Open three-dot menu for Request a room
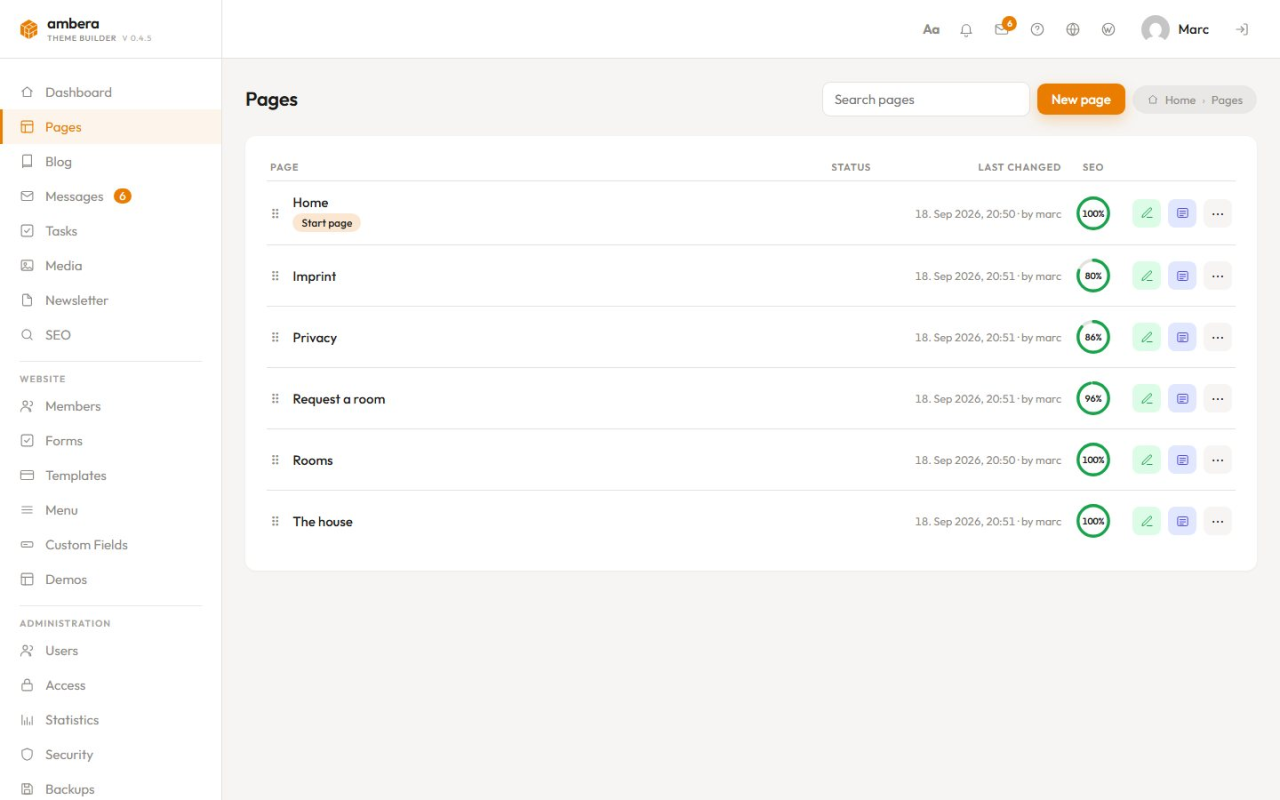Screen dimensions: 1280x800 (x=1217, y=399)
